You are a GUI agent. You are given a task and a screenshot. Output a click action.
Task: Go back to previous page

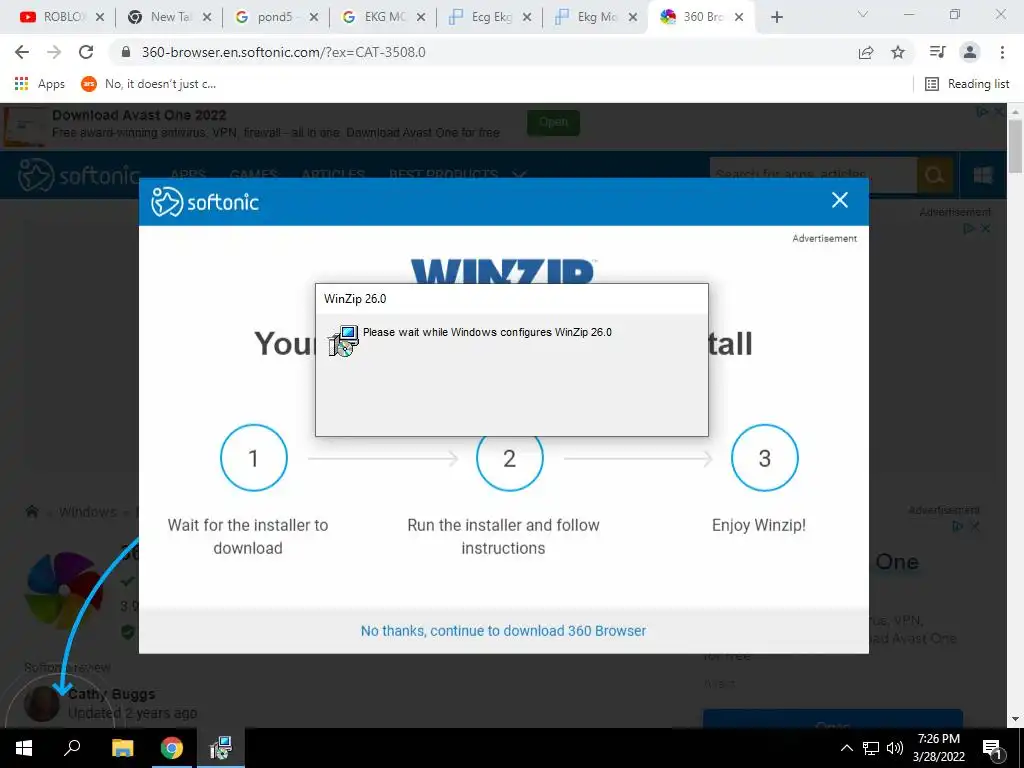pos(22,52)
